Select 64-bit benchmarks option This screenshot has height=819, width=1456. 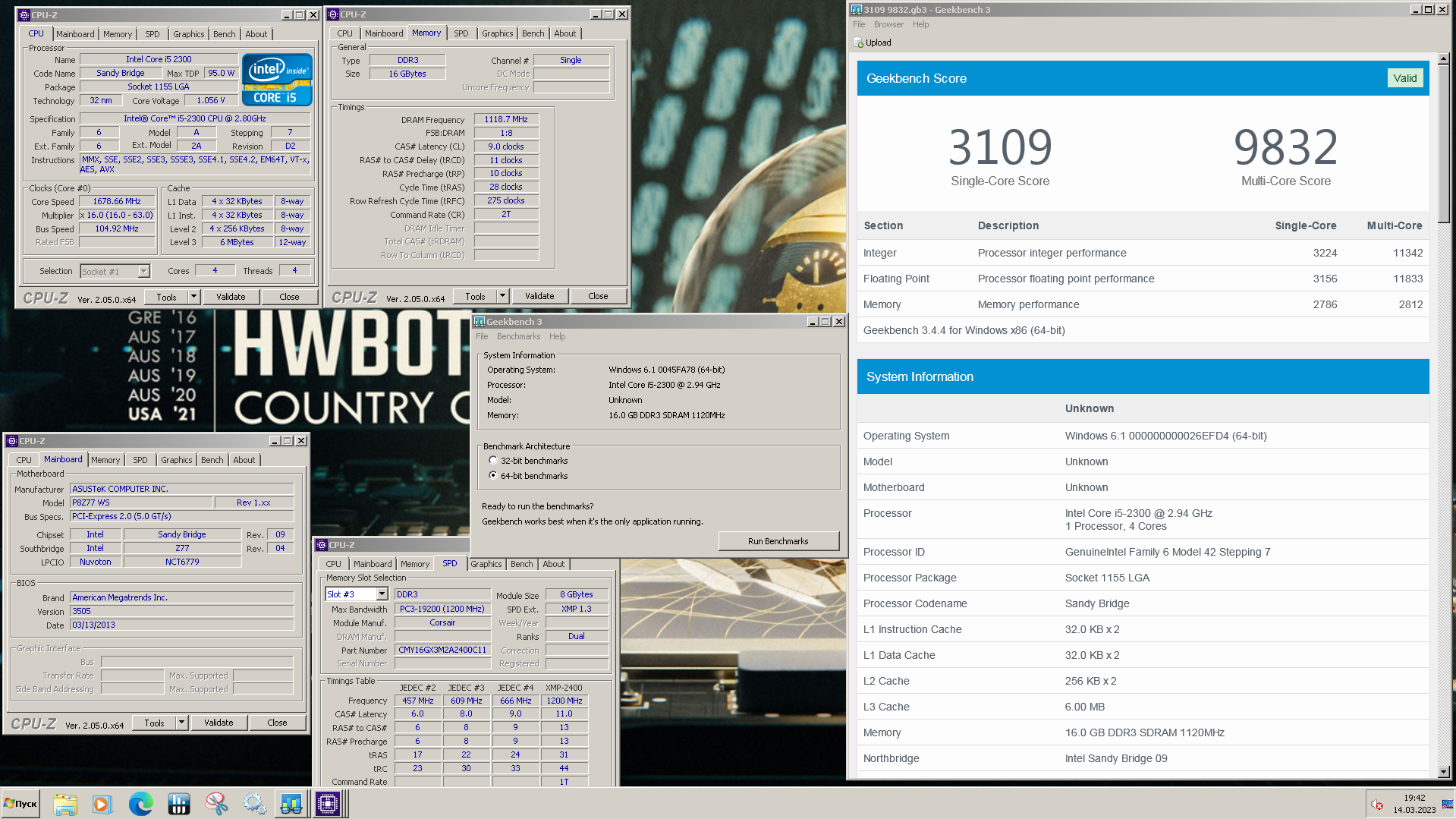(493, 476)
